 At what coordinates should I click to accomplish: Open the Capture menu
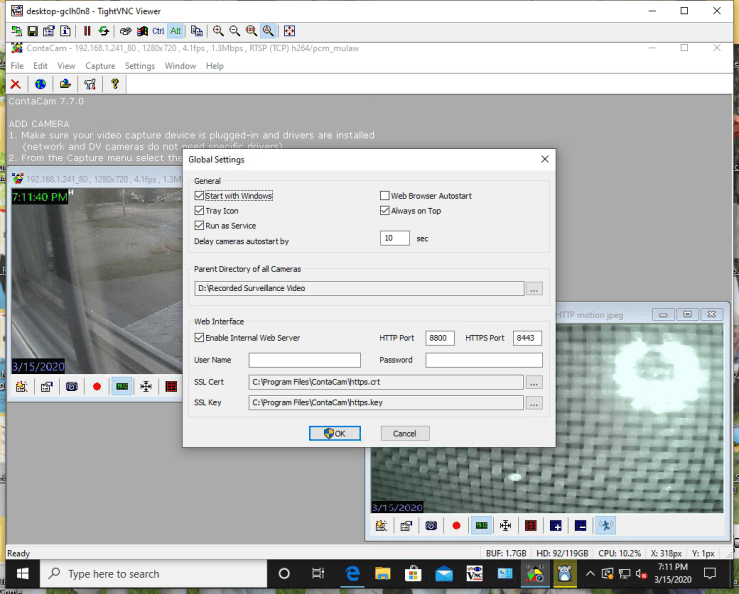click(x=100, y=66)
